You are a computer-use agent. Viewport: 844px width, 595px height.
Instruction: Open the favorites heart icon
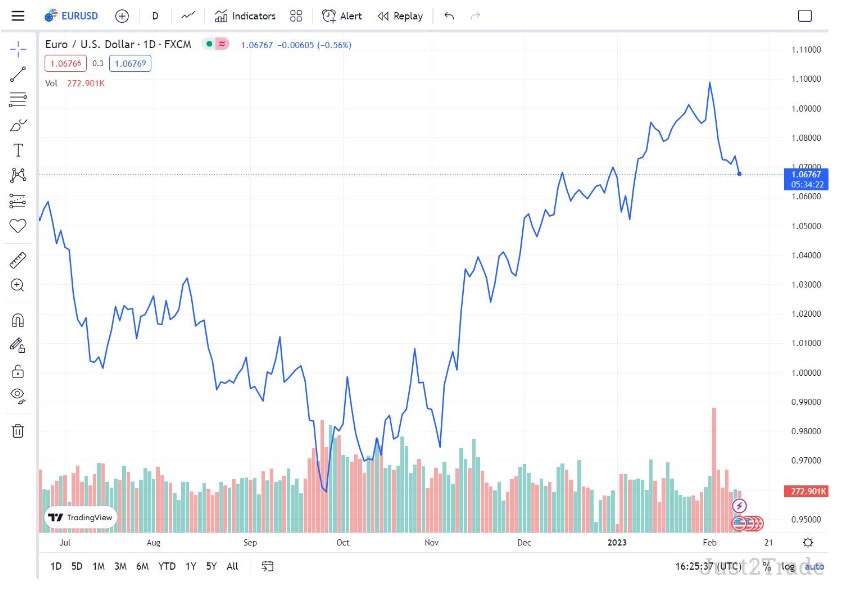pos(18,226)
